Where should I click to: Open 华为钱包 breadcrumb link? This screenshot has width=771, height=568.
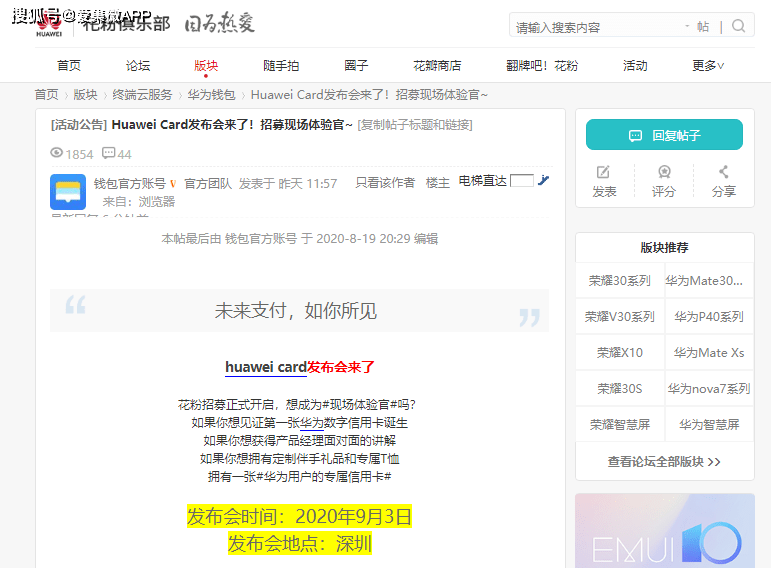point(211,94)
